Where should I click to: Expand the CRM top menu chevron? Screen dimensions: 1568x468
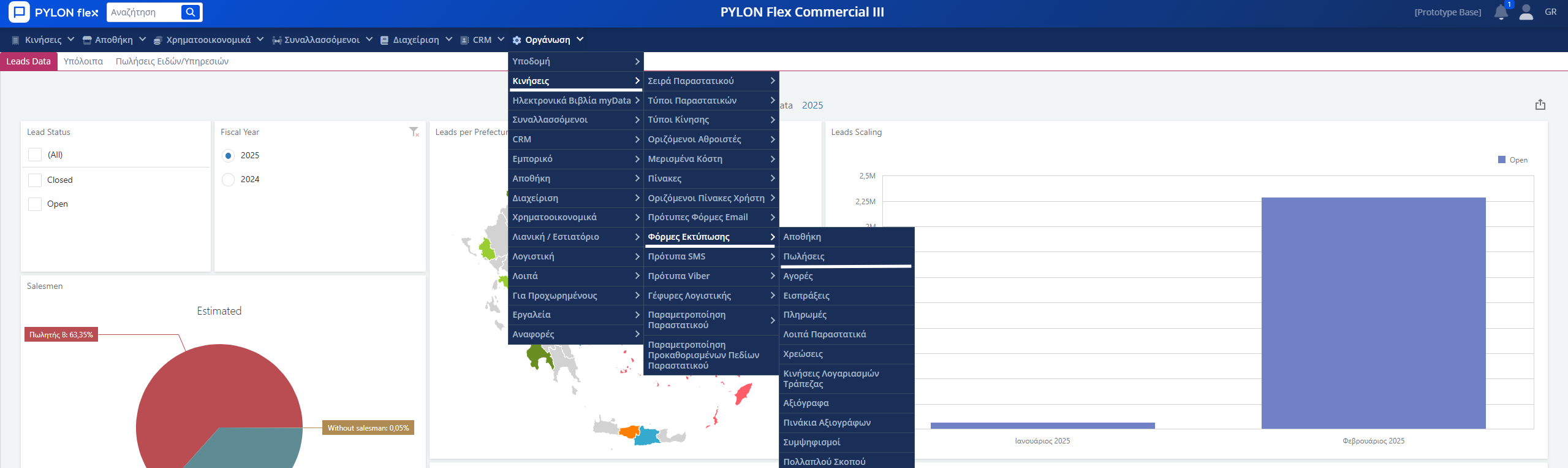tap(501, 39)
